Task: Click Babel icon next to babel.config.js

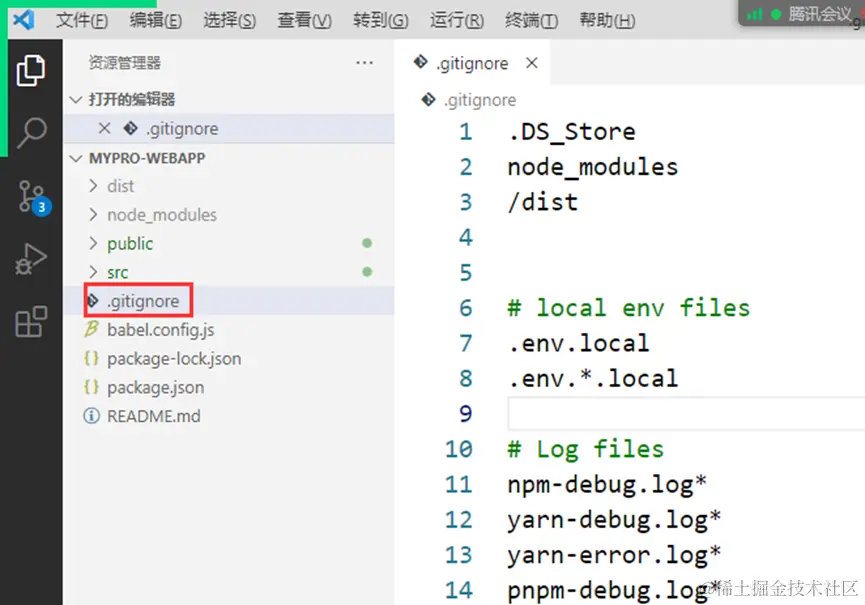Action: tap(91, 329)
